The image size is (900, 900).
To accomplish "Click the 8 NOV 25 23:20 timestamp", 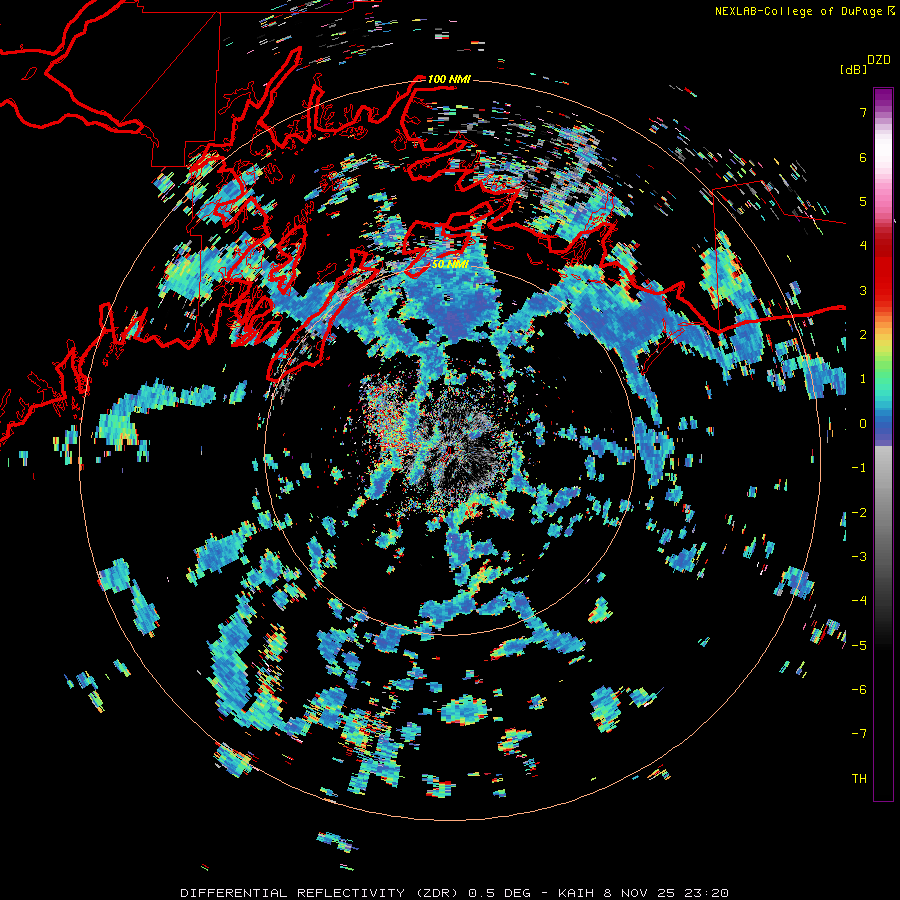I will [x=666, y=893].
